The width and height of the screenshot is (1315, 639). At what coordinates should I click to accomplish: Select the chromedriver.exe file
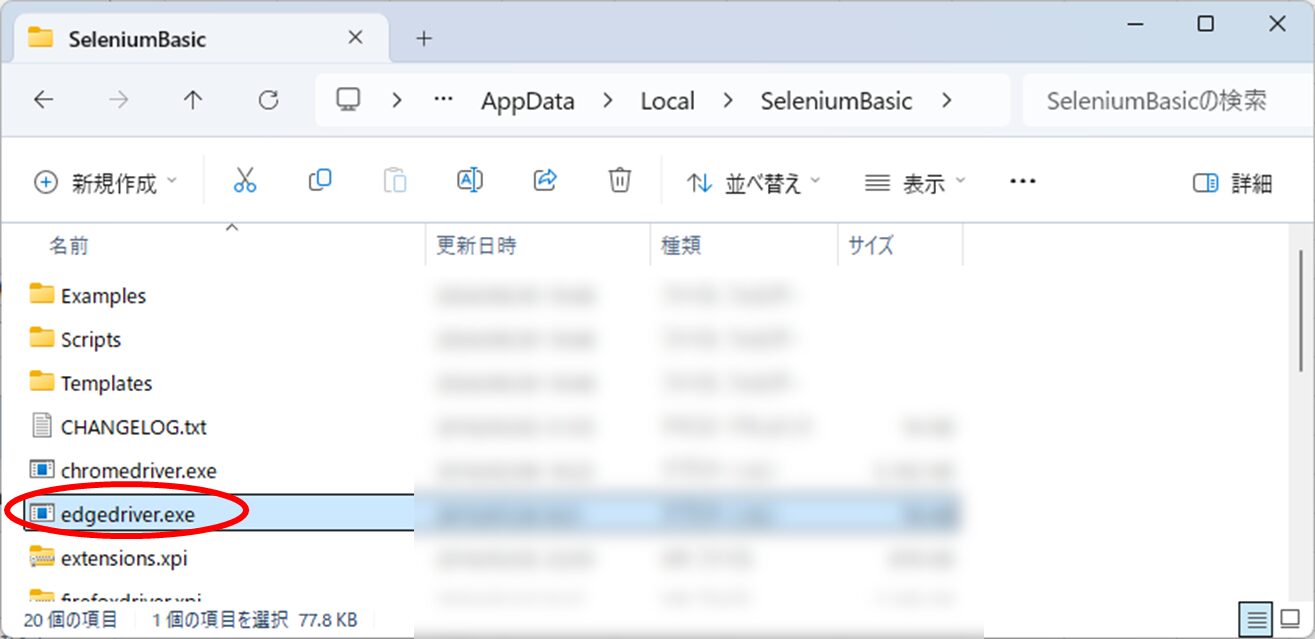tap(138, 470)
